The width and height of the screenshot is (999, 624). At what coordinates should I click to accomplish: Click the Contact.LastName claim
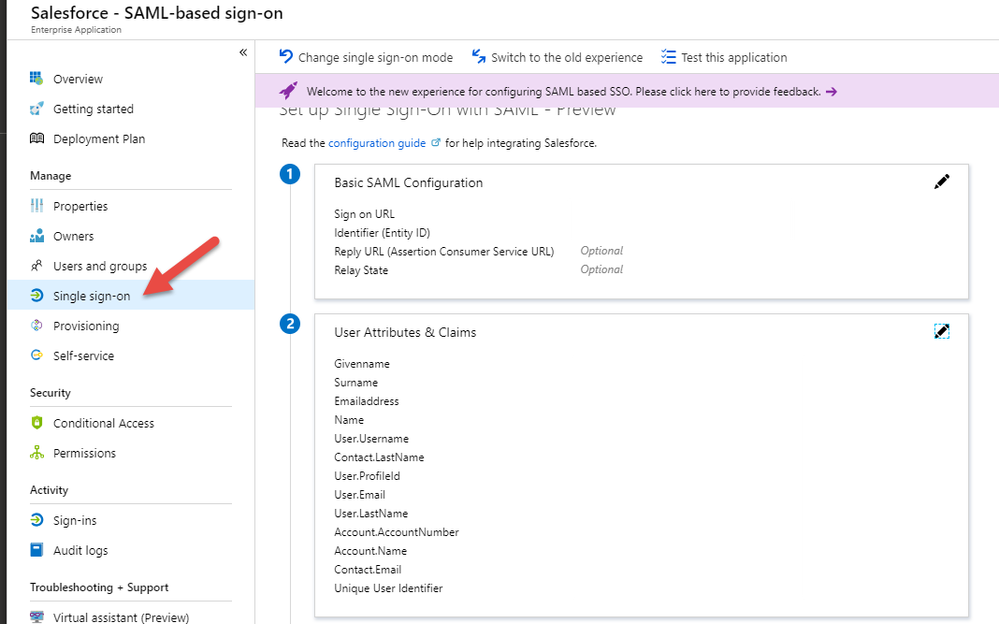pos(379,457)
